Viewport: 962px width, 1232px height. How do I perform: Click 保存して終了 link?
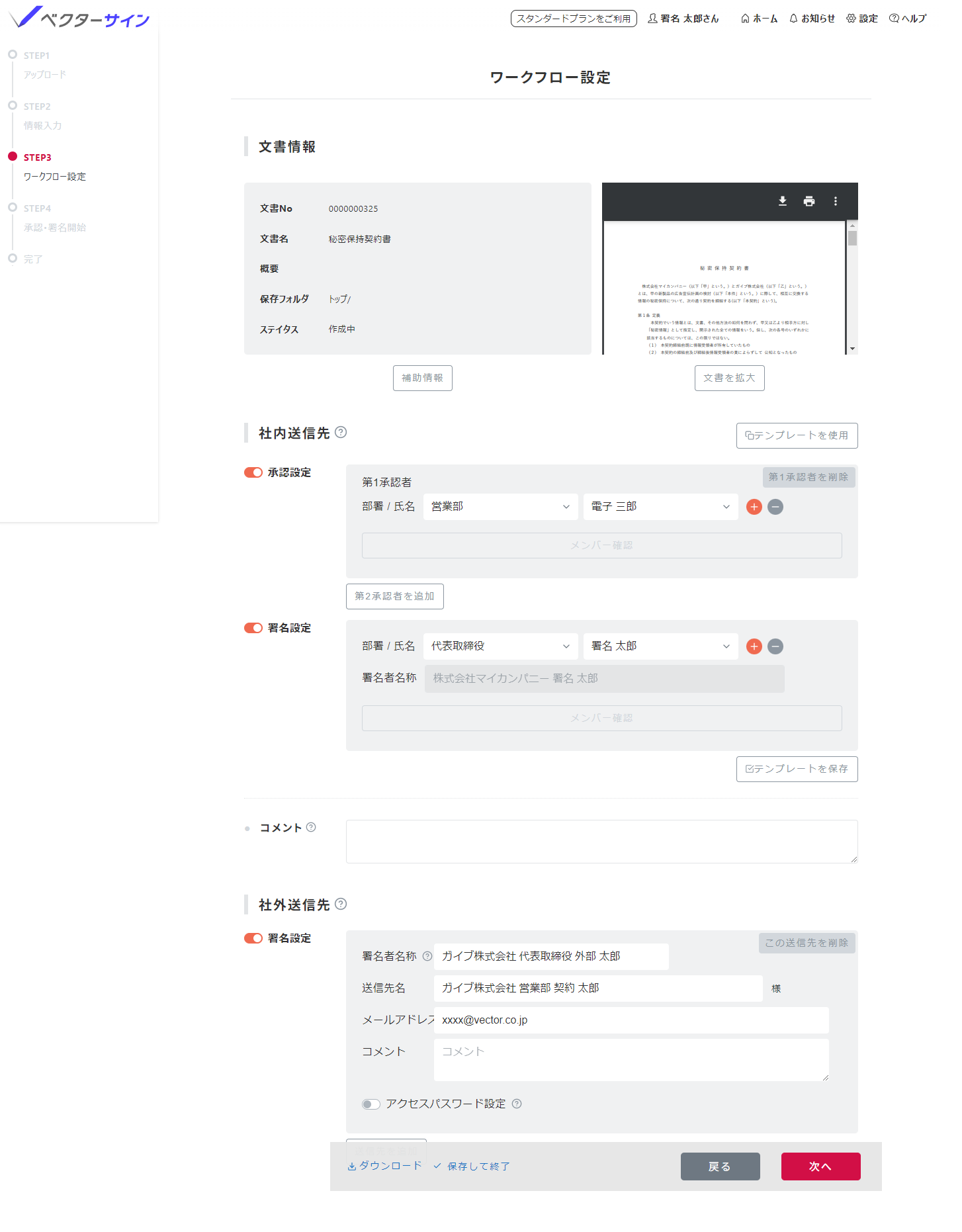(x=472, y=1166)
